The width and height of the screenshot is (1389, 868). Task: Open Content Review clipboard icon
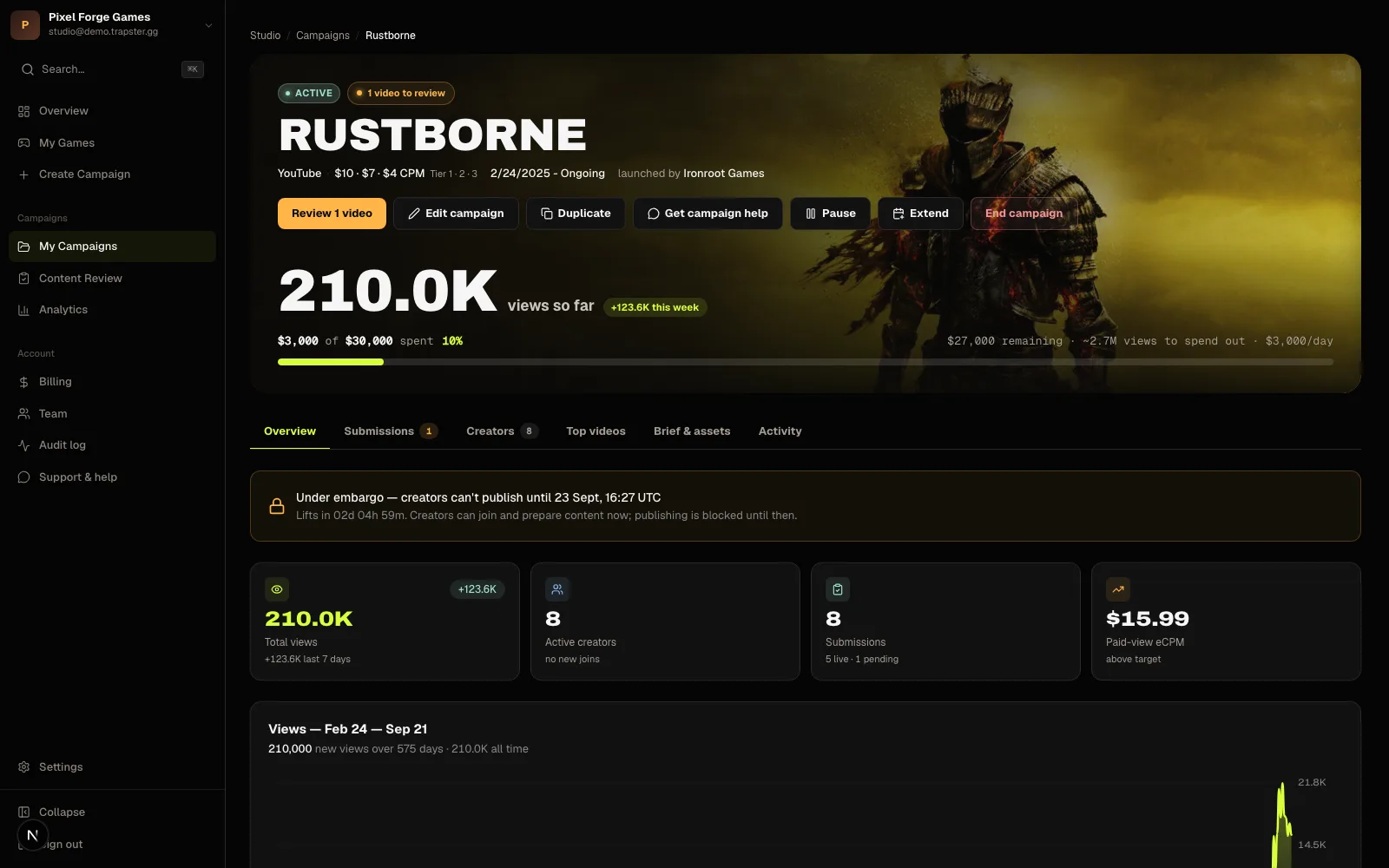(23, 279)
